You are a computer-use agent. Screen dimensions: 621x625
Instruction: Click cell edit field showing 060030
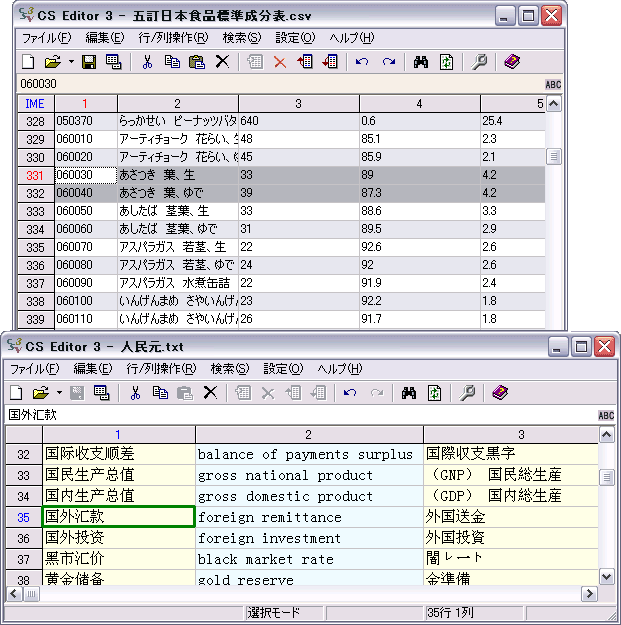[281, 84]
